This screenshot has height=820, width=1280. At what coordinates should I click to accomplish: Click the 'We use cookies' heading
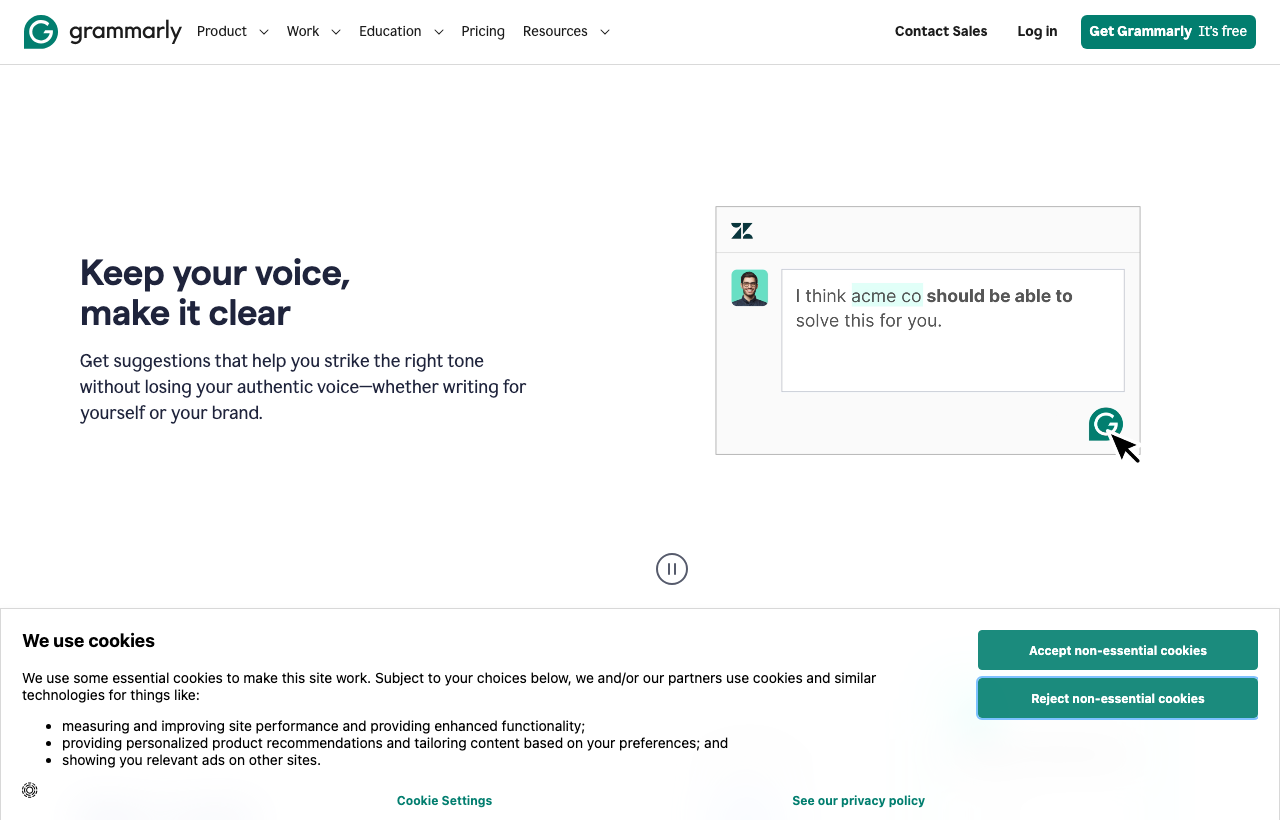coord(89,641)
